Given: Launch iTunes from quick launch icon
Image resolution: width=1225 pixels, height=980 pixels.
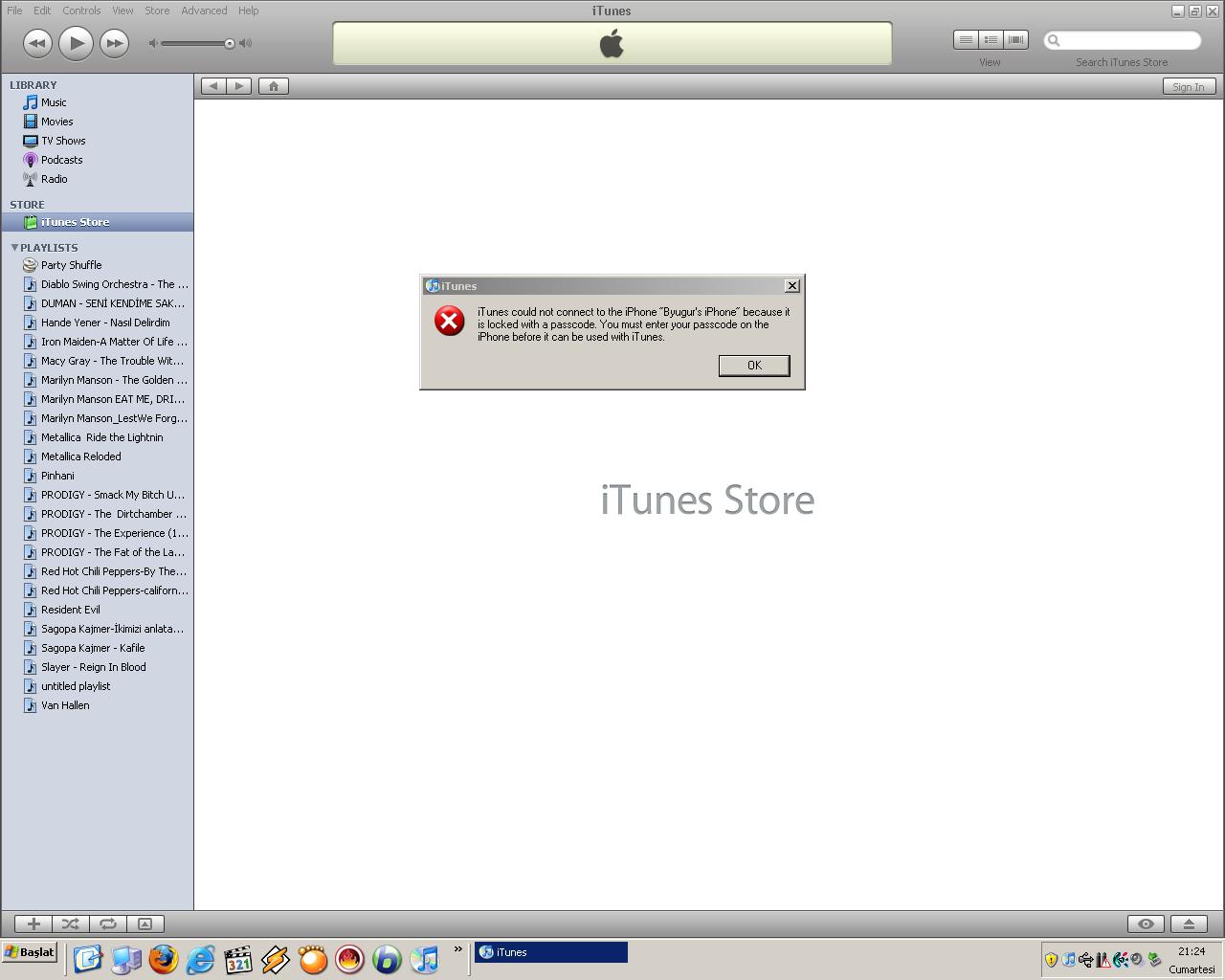Looking at the screenshot, I should 424,958.
